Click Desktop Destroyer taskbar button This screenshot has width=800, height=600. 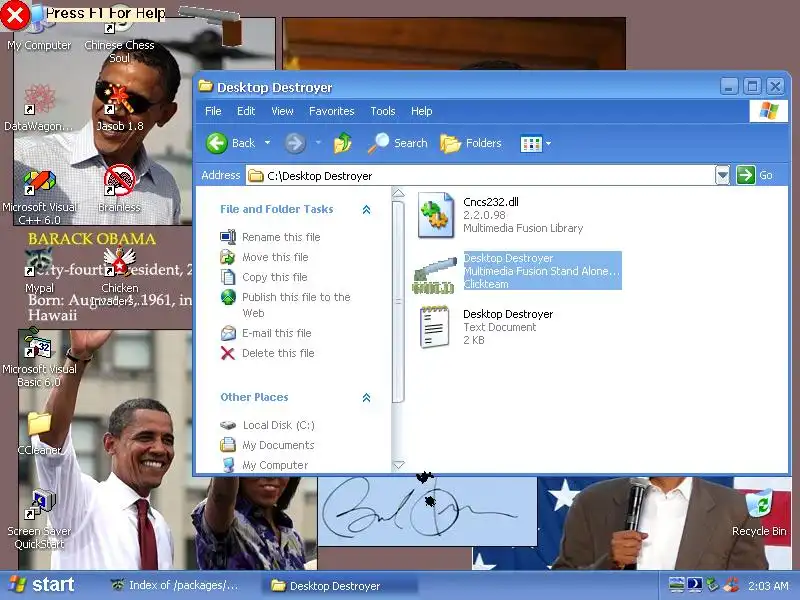339,586
